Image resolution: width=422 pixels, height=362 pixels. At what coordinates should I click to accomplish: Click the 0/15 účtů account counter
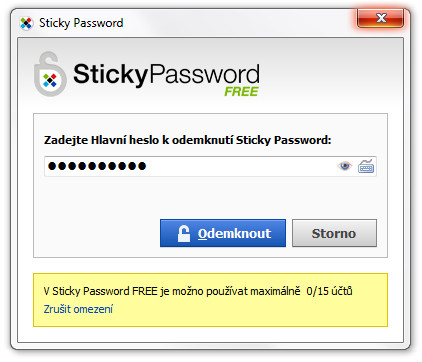coord(329,291)
